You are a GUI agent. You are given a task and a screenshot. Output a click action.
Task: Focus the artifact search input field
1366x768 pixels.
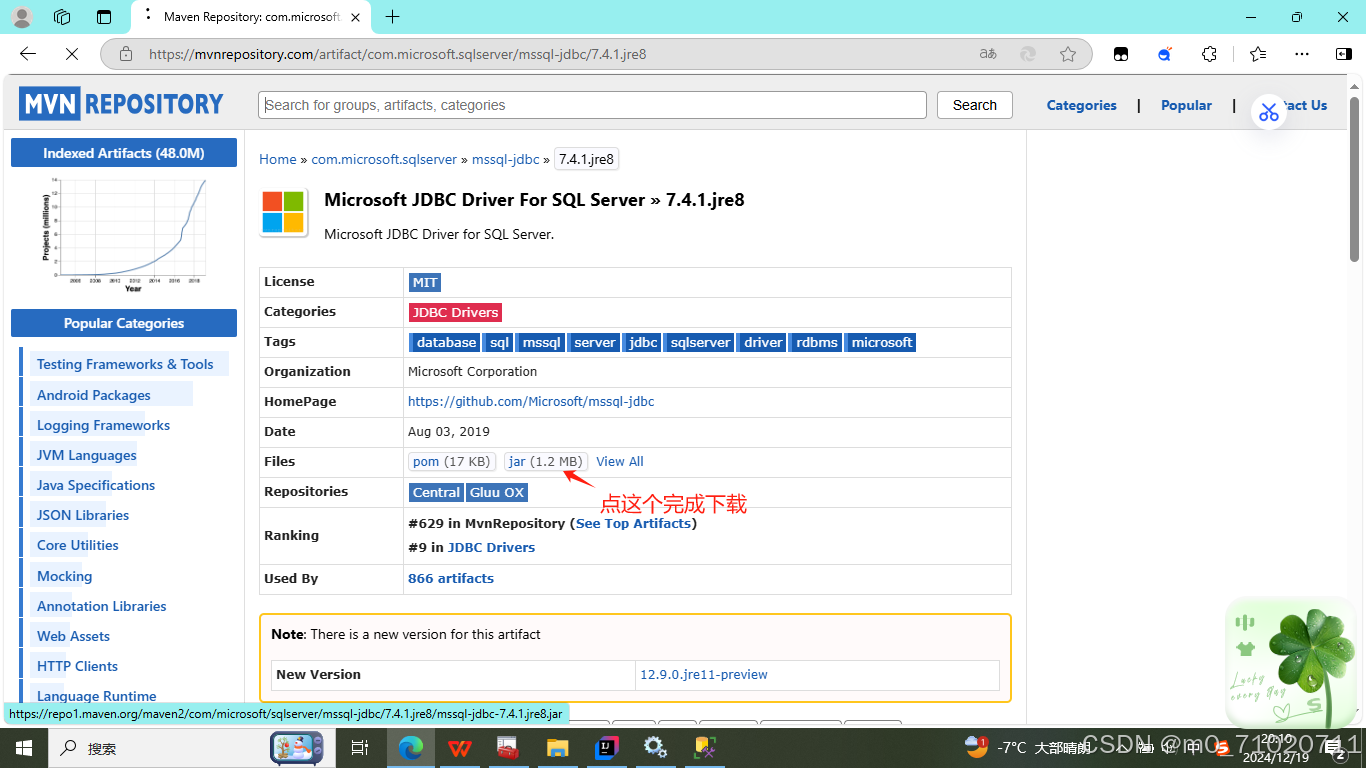(592, 105)
